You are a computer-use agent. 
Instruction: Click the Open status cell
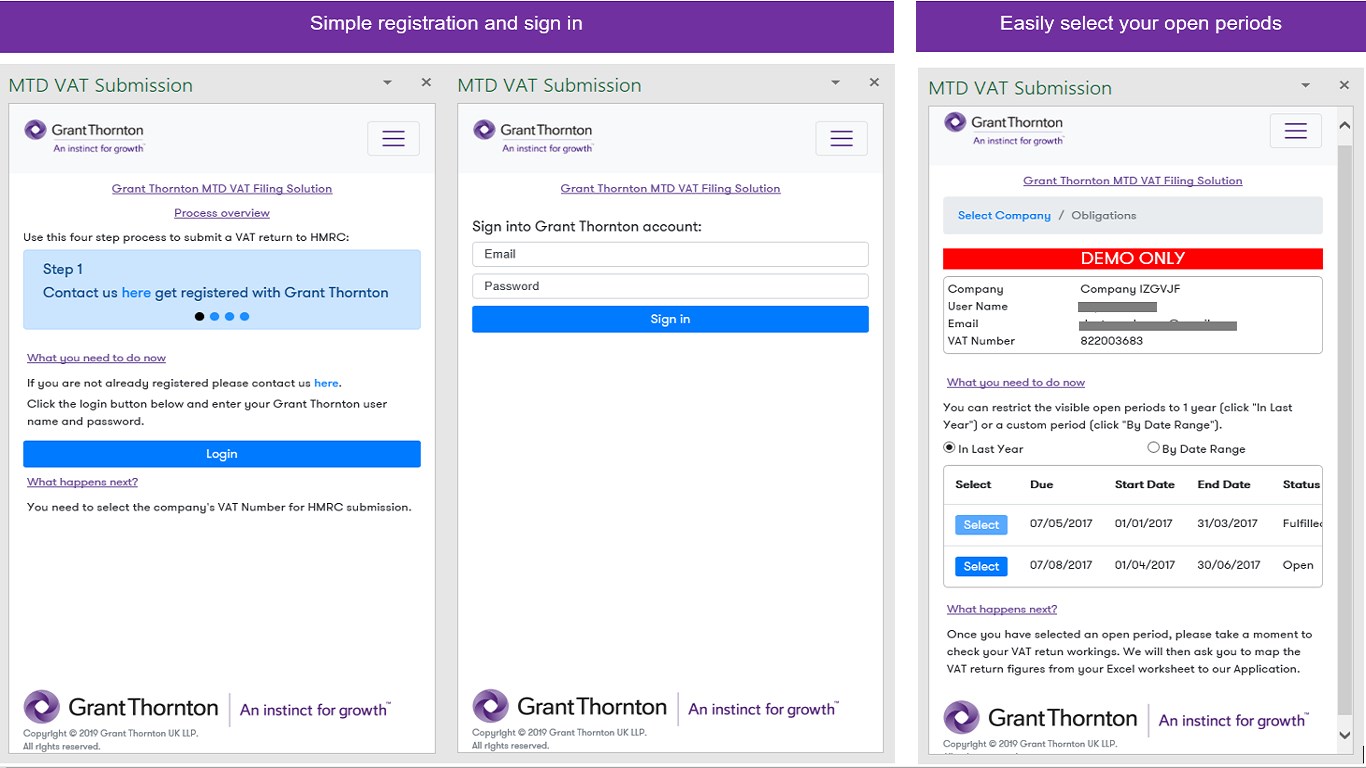click(x=1298, y=565)
